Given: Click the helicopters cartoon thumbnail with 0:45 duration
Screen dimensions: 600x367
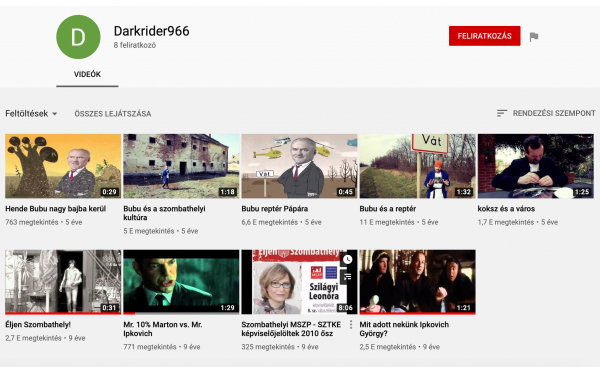Looking at the screenshot, I should pyautogui.click(x=299, y=166).
